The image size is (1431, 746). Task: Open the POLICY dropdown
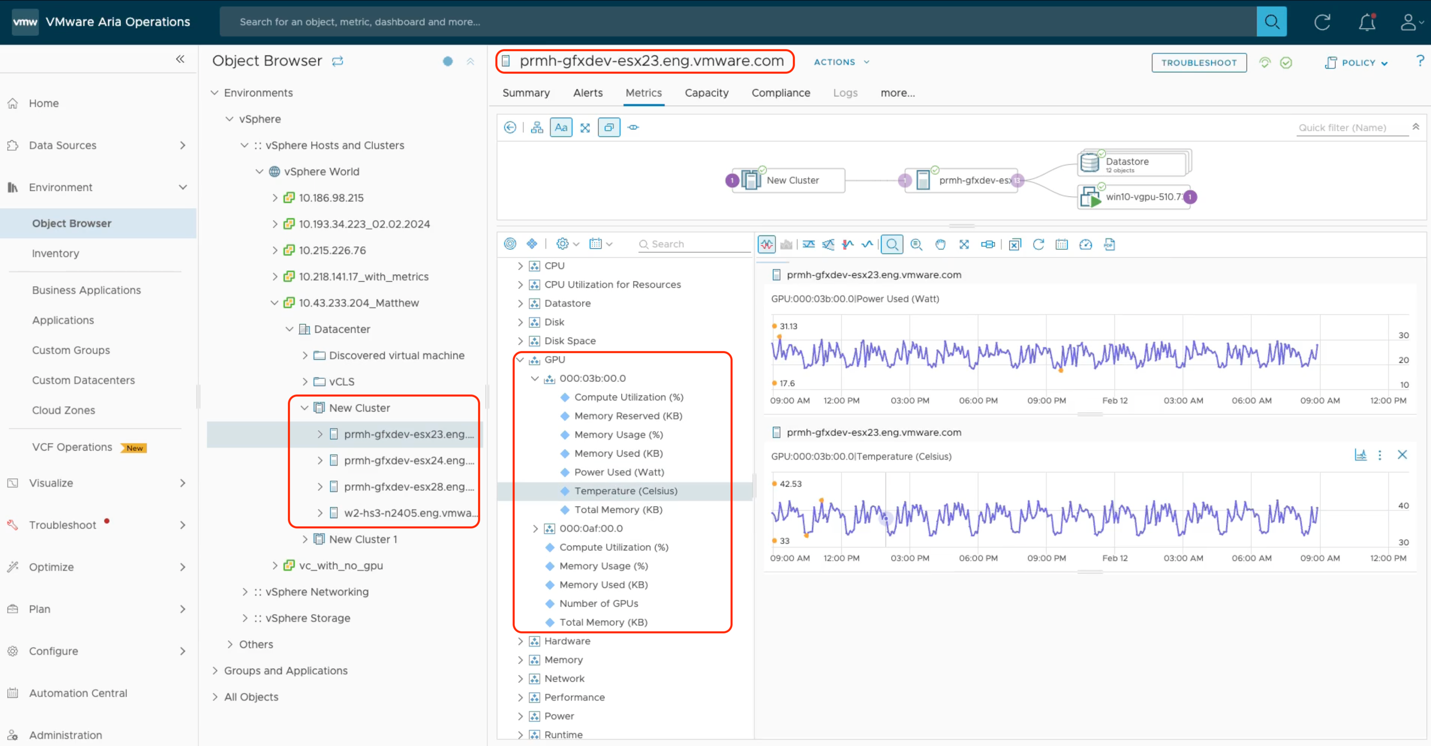[1357, 63]
